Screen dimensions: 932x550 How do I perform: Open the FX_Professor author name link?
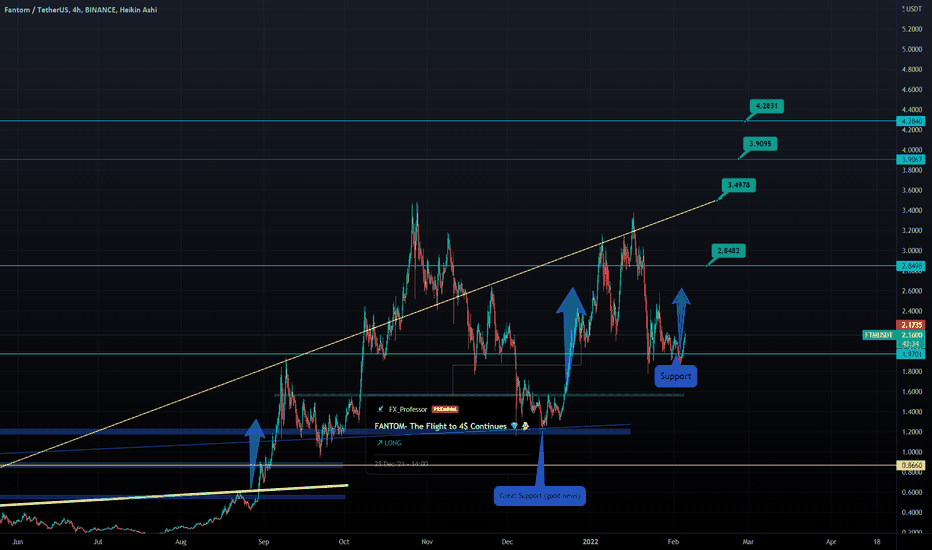pyautogui.click(x=408, y=409)
